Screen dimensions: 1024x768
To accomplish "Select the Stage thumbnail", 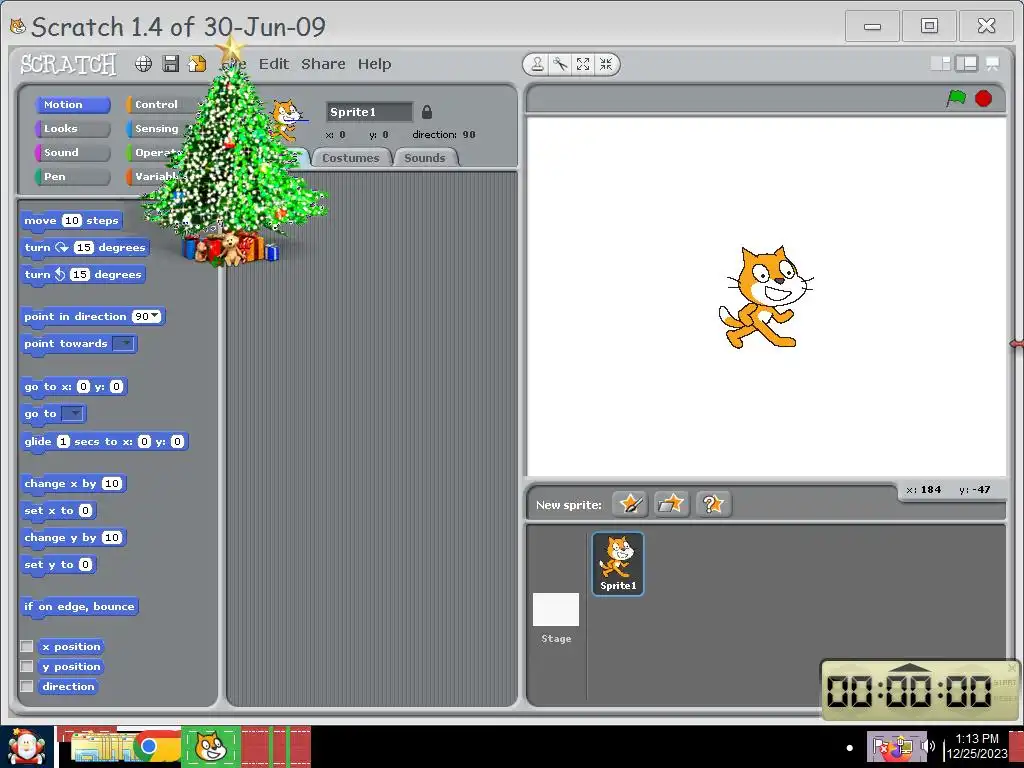I will 556,617.
